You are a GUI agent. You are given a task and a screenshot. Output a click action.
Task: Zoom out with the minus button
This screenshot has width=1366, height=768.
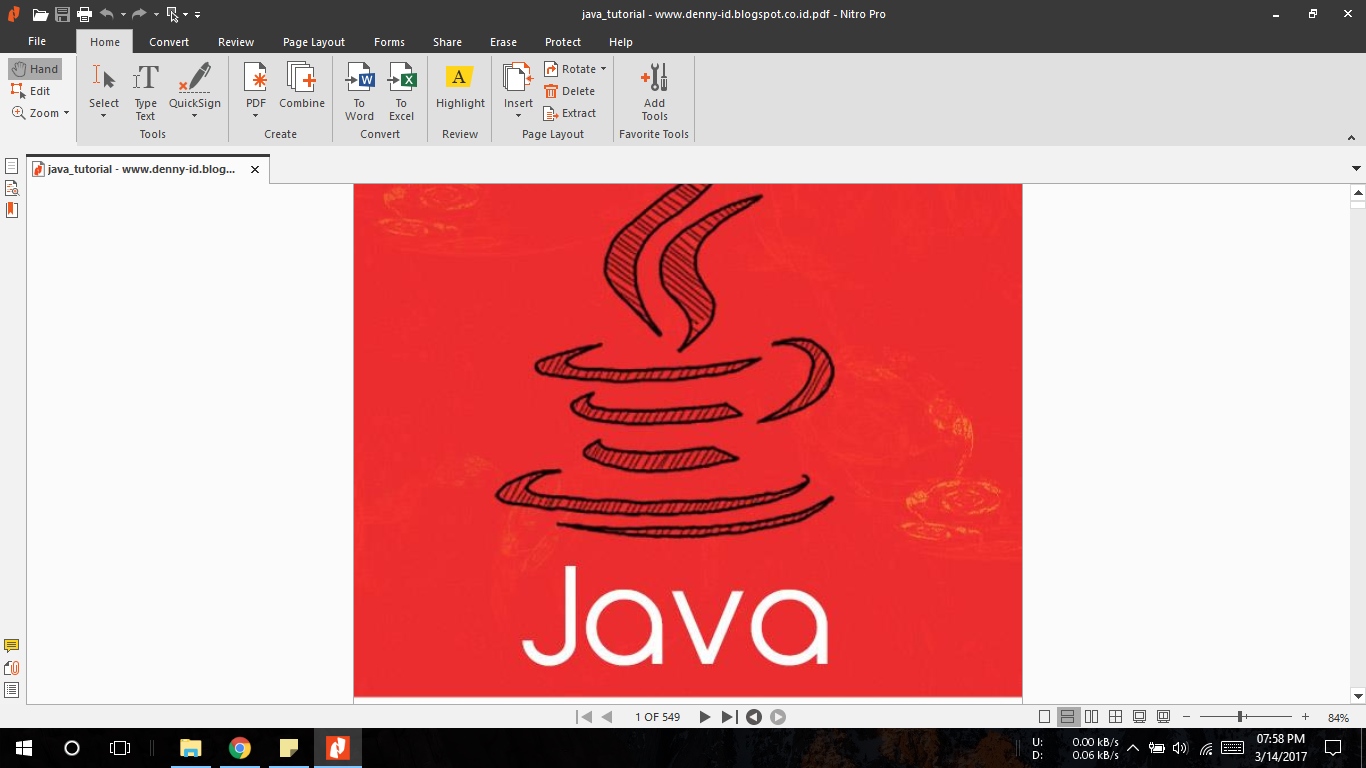coord(1186,717)
